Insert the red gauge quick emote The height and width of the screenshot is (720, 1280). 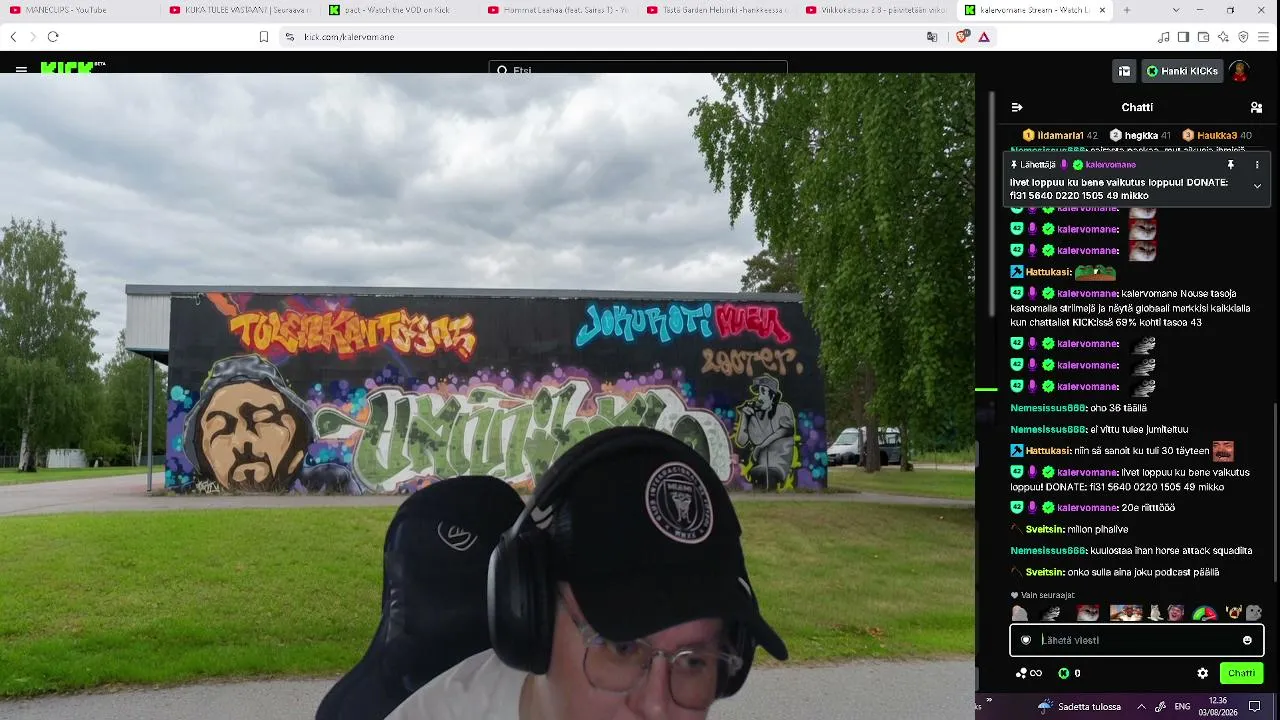pos(1204,613)
